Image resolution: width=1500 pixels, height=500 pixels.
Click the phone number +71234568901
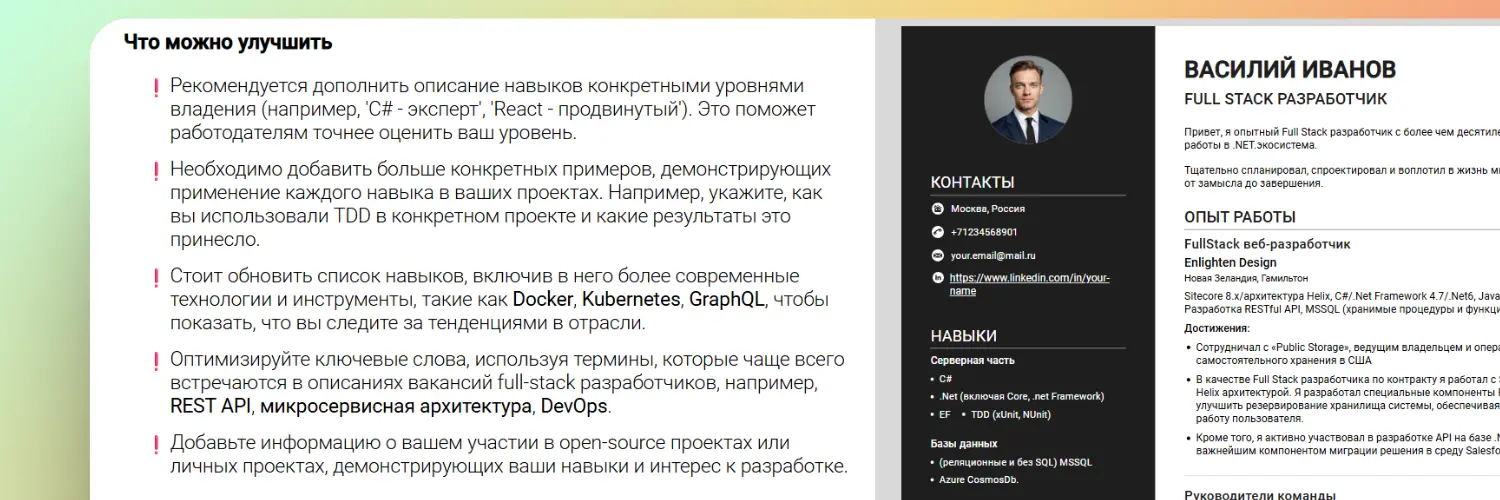click(984, 232)
